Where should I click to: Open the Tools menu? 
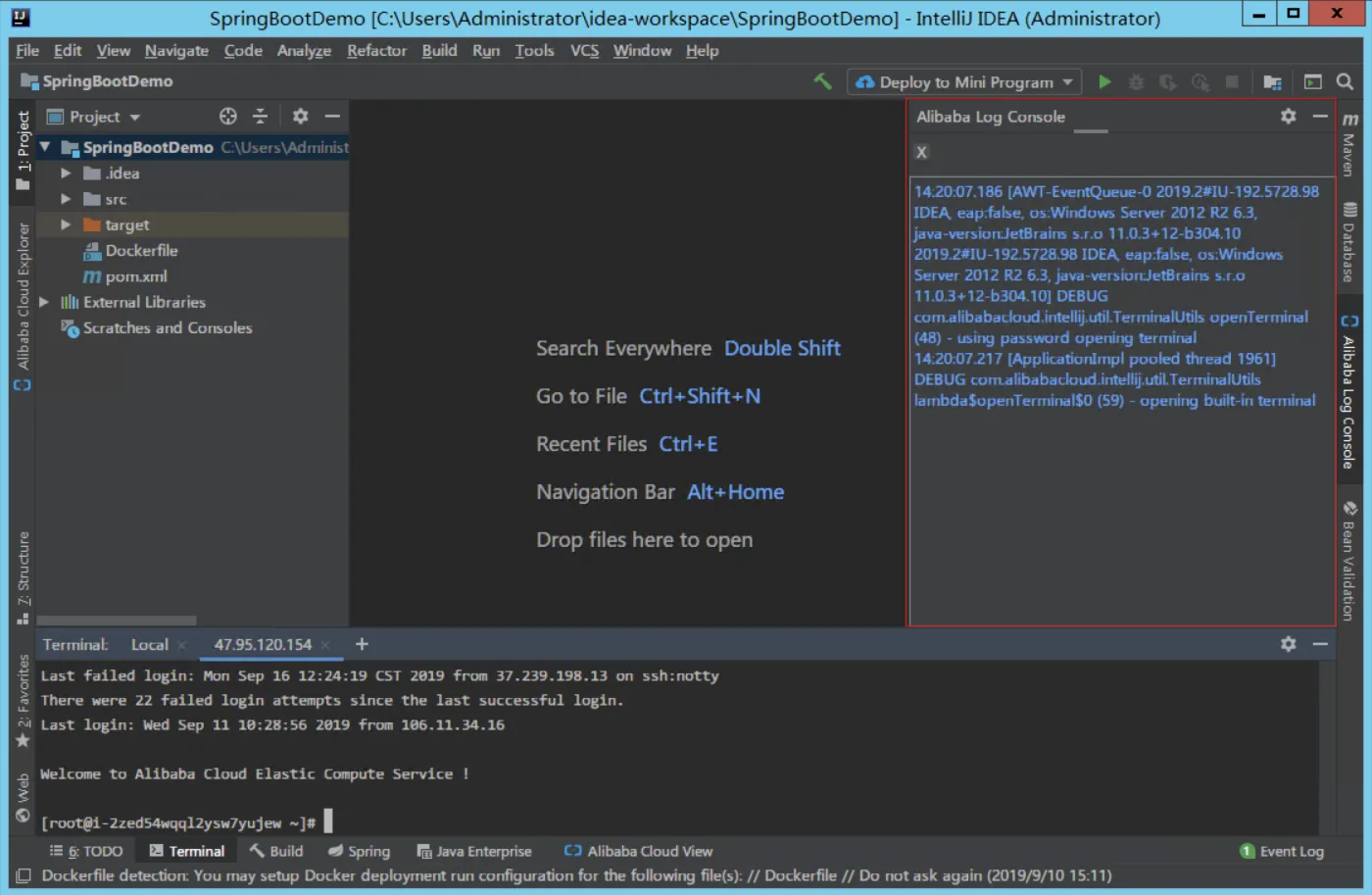[x=534, y=51]
